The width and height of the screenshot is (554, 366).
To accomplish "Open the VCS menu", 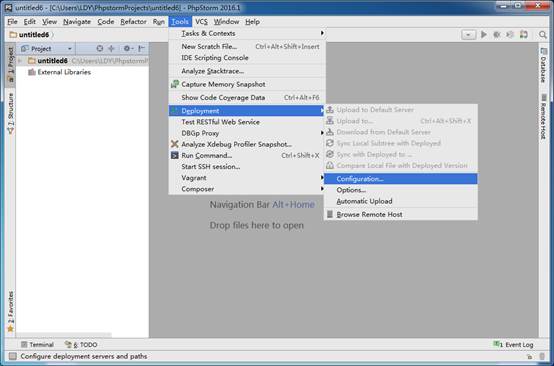I will [x=201, y=22].
